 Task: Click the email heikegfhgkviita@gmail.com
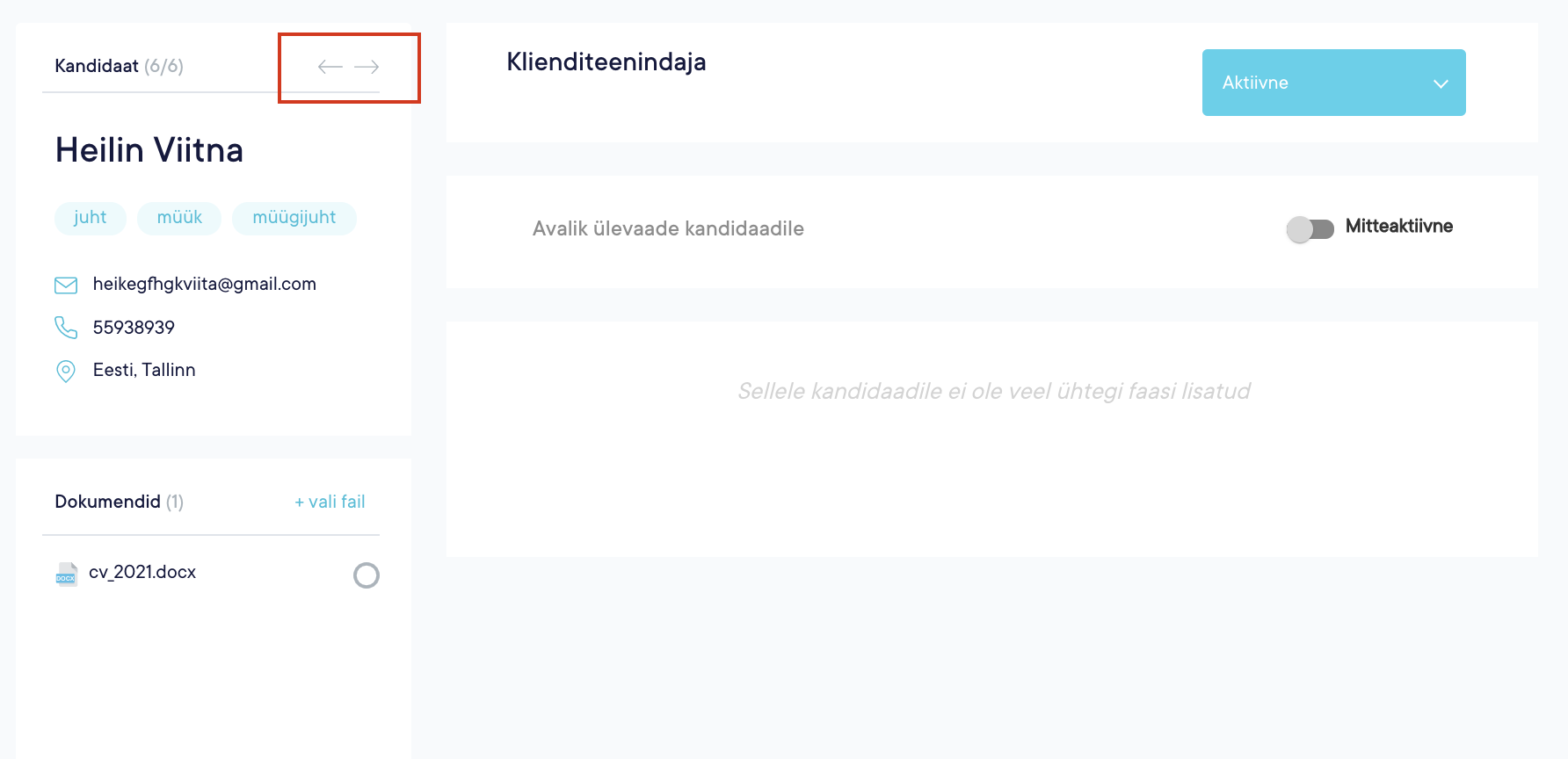coord(204,284)
